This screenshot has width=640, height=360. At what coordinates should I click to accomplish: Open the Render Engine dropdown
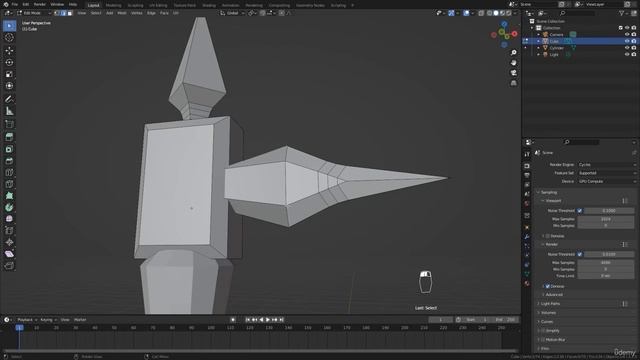pyautogui.click(x=607, y=164)
